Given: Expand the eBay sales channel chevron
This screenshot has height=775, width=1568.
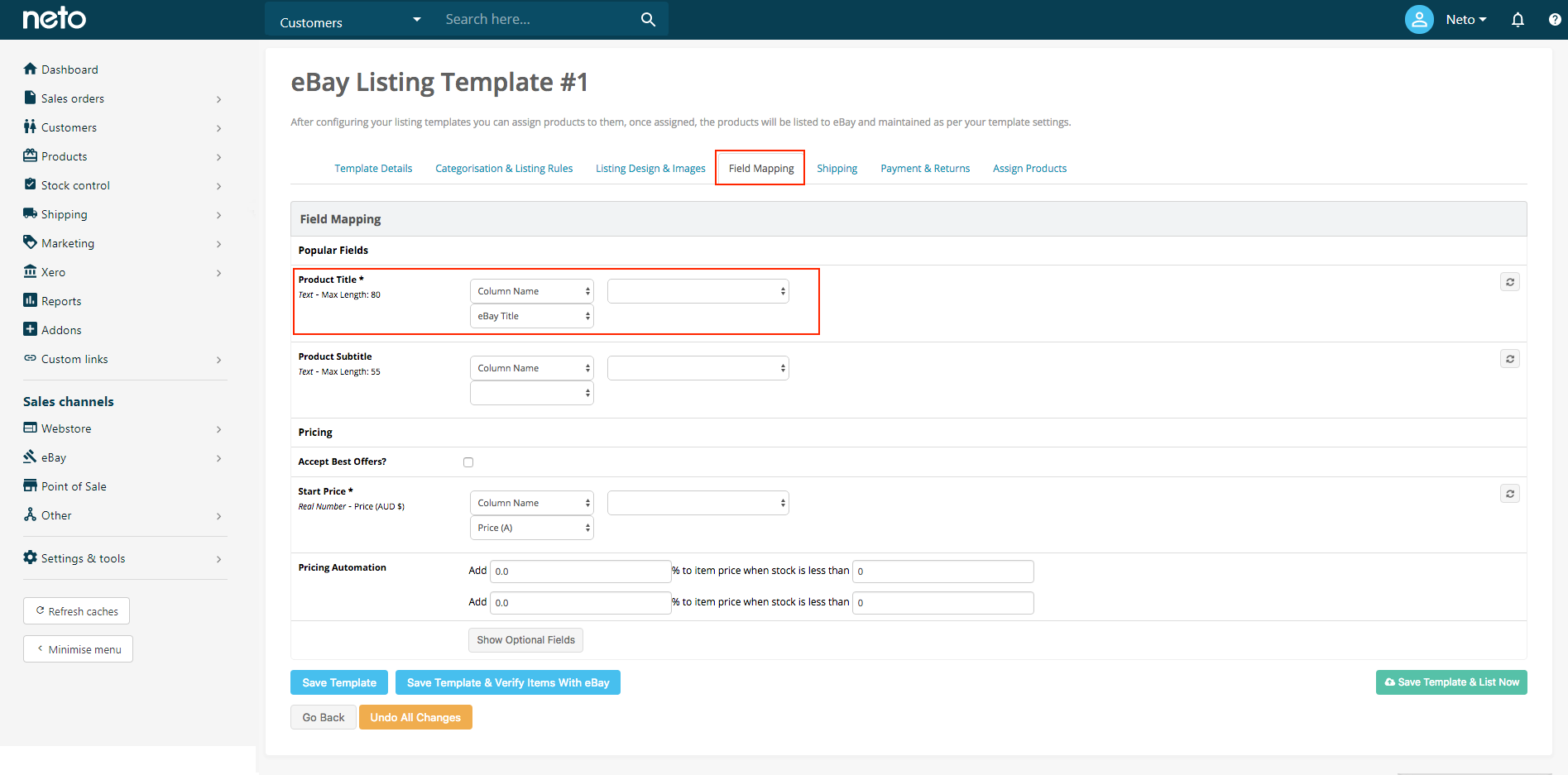Looking at the screenshot, I should click(x=218, y=458).
